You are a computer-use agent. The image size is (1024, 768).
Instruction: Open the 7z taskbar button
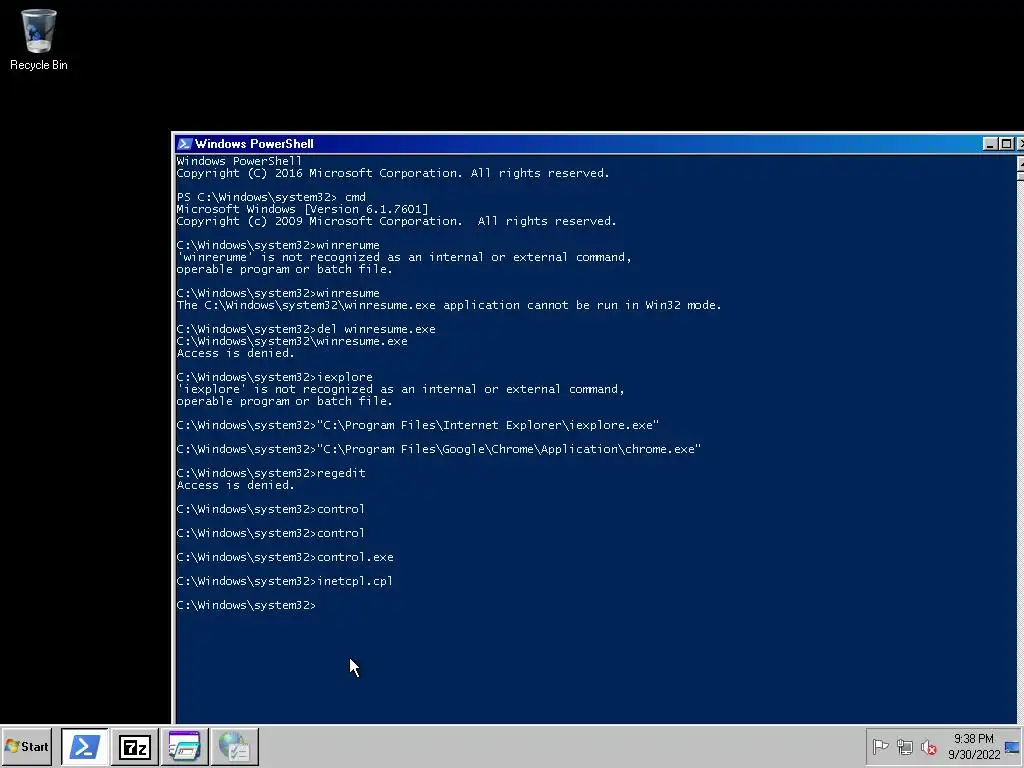135,746
